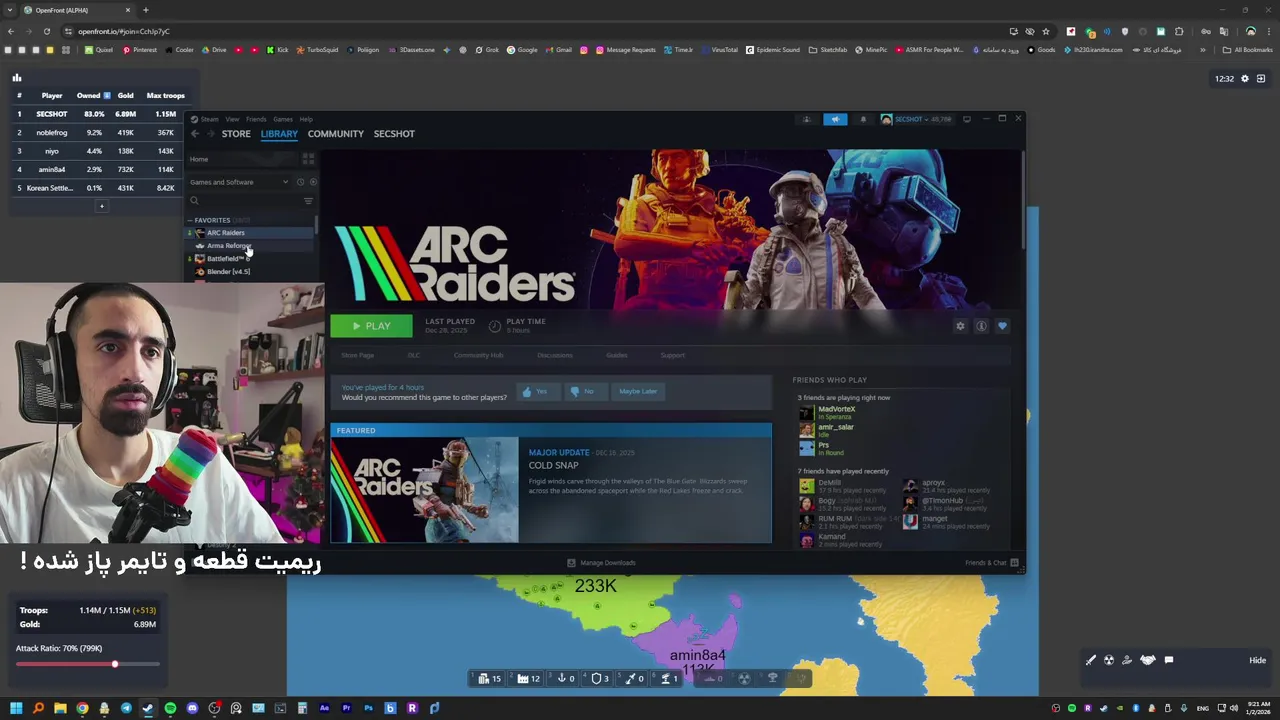Click the Maybe Later button
This screenshot has height=720, width=1280.
click(x=637, y=391)
